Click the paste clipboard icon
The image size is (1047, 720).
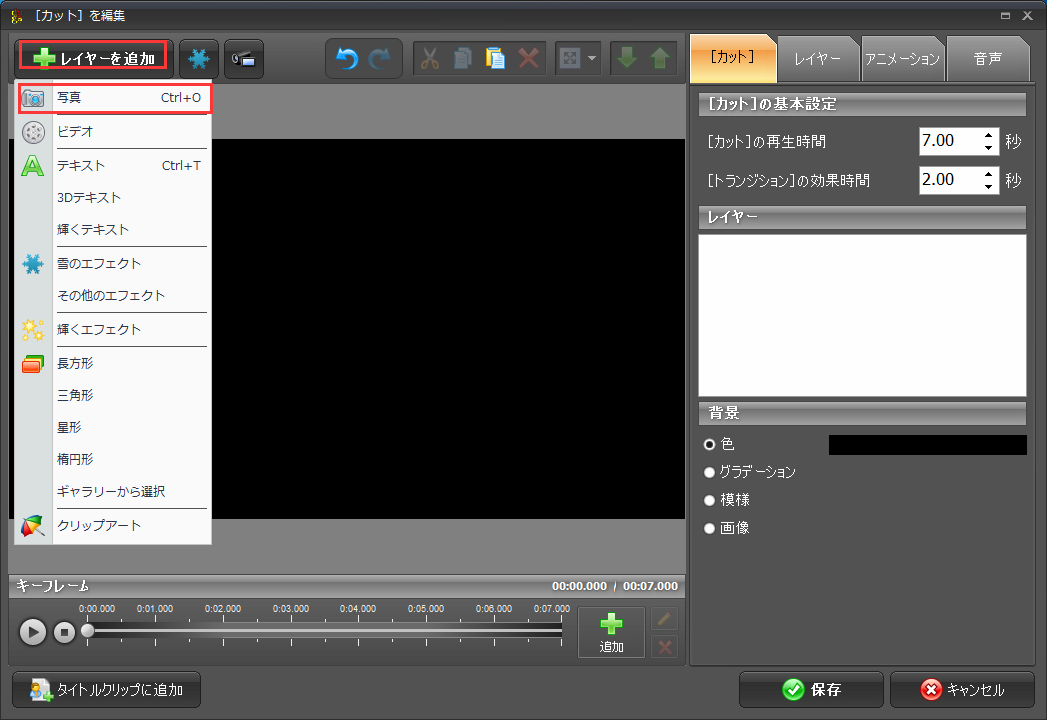pos(496,59)
